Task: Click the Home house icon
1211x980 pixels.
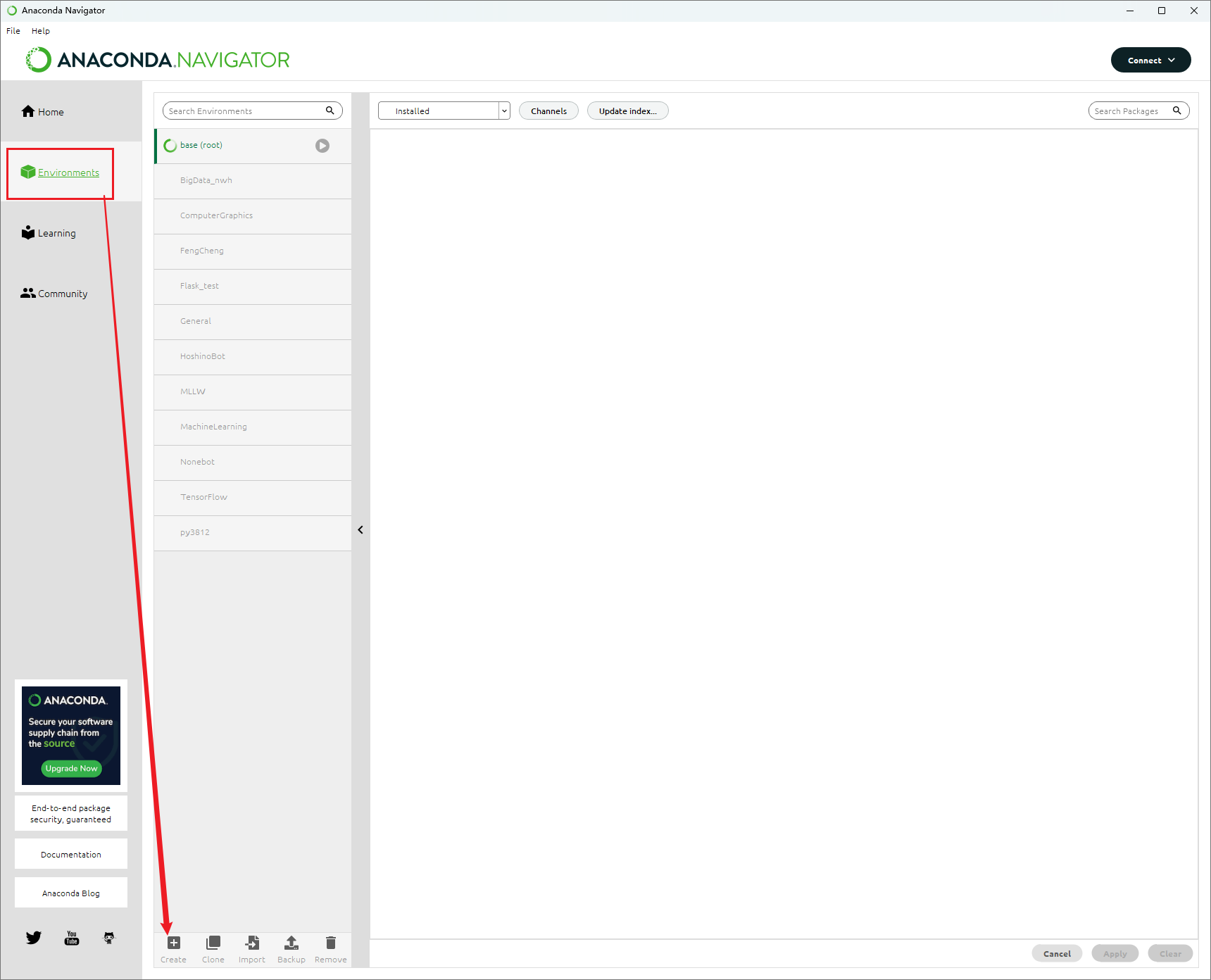Action: click(x=28, y=111)
